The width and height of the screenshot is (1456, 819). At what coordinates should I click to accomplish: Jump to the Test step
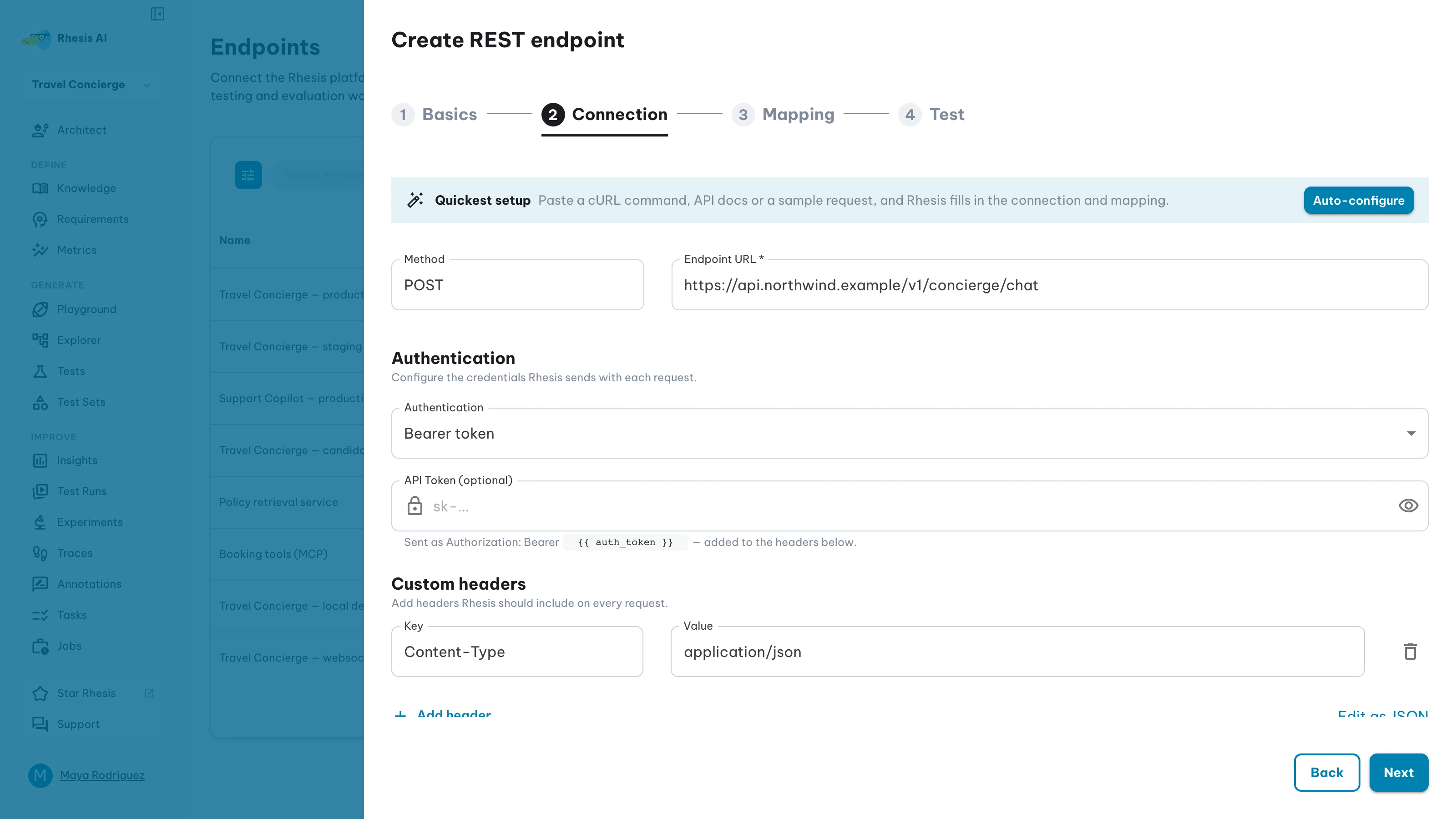point(931,115)
